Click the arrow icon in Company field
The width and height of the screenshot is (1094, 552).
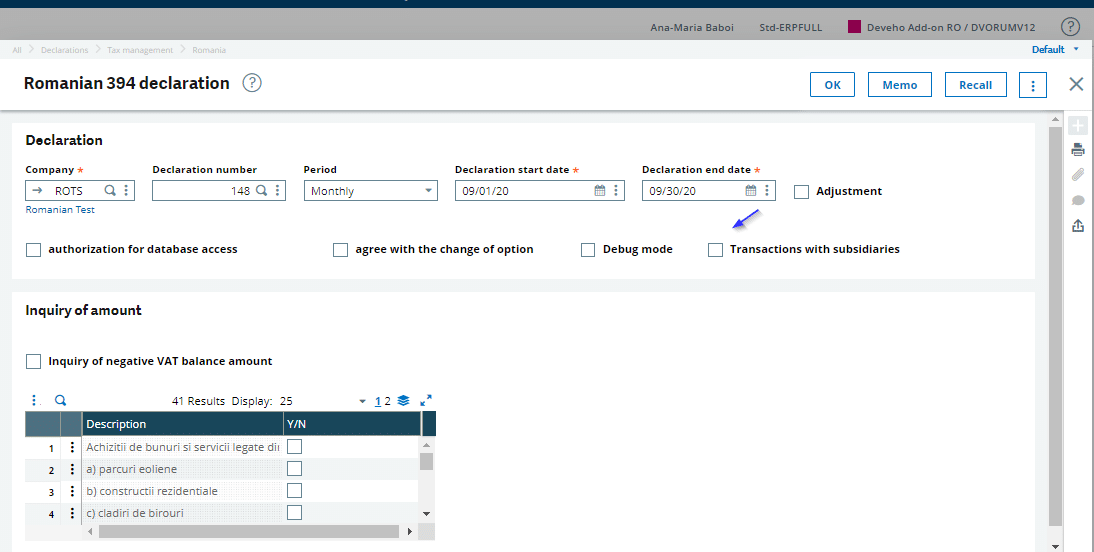pyautogui.click(x=37, y=191)
